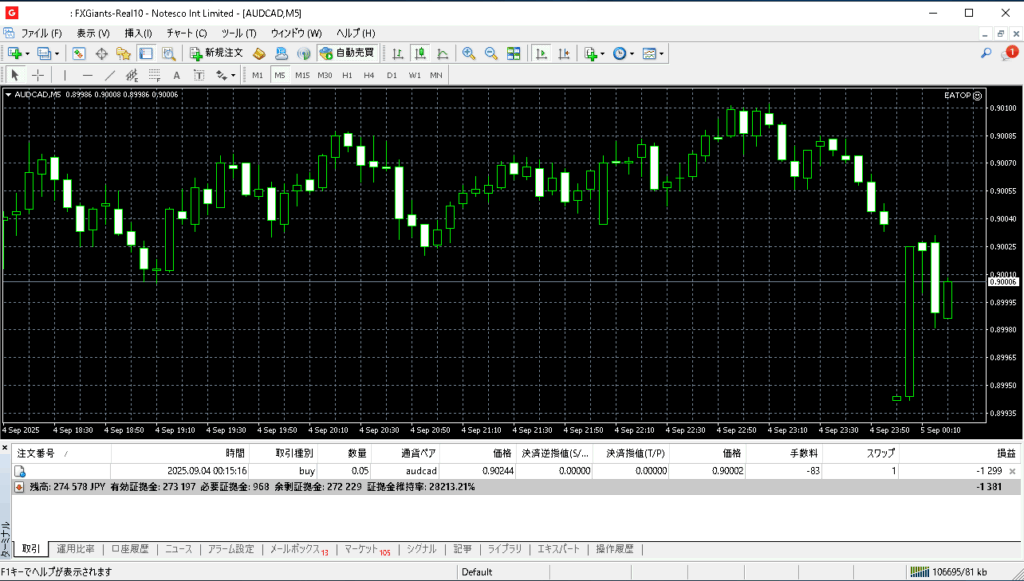Switch chart to candlestick display
The height and width of the screenshot is (581, 1024).
pos(420,53)
